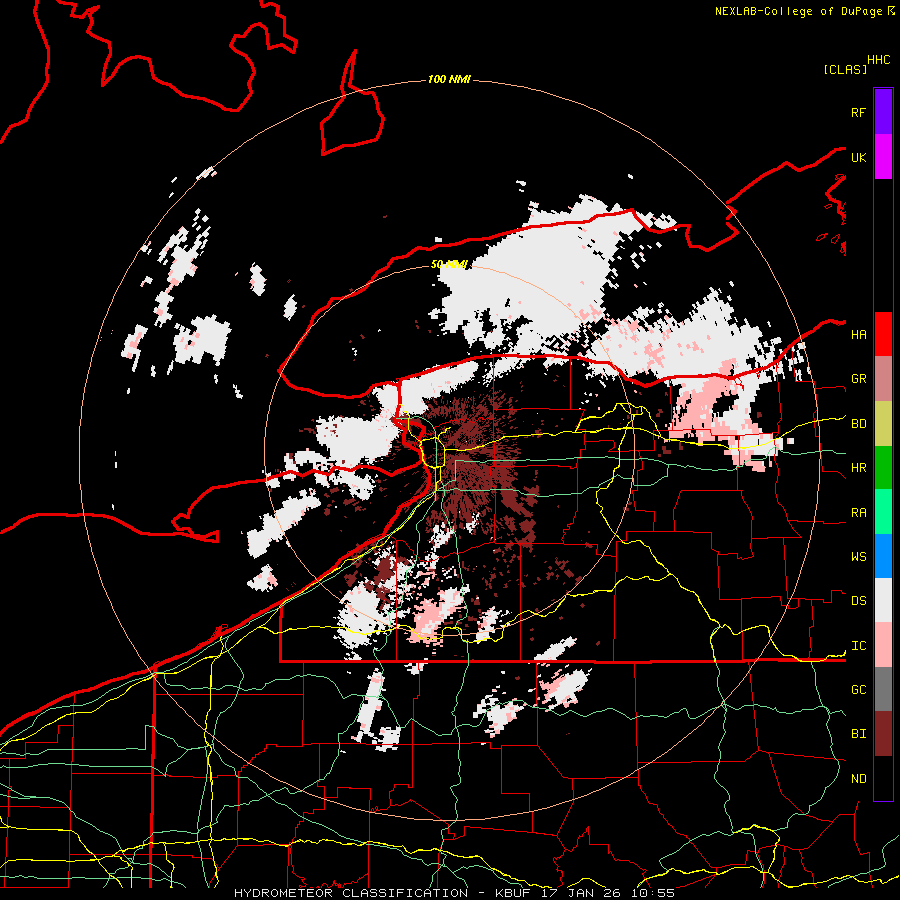Viewport: 900px width, 900px height.
Task: Click the HR green legend swatch
Action: point(883,467)
